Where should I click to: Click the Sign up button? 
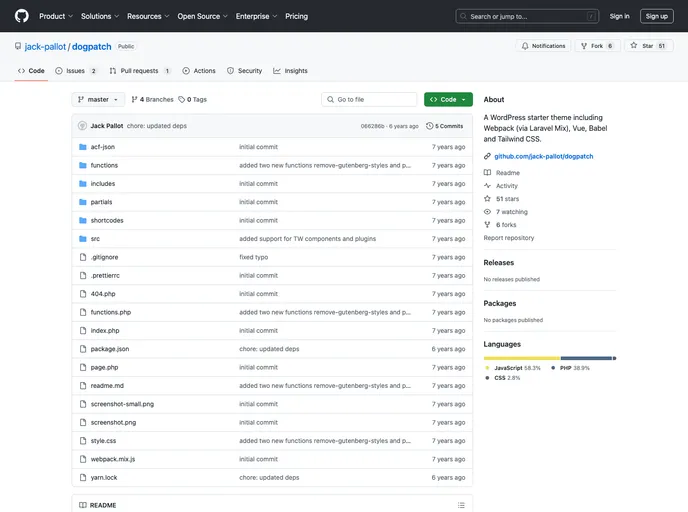click(x=656, y=16)
